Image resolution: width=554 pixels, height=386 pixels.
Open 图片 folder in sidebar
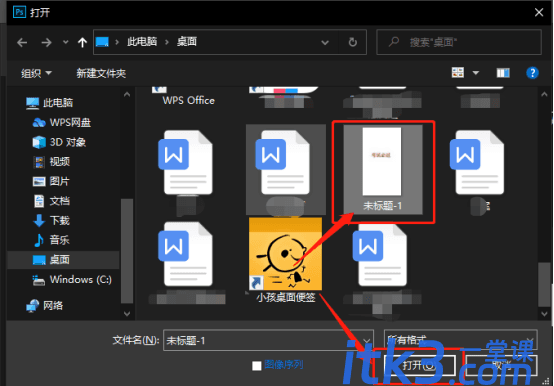[51, 181]
